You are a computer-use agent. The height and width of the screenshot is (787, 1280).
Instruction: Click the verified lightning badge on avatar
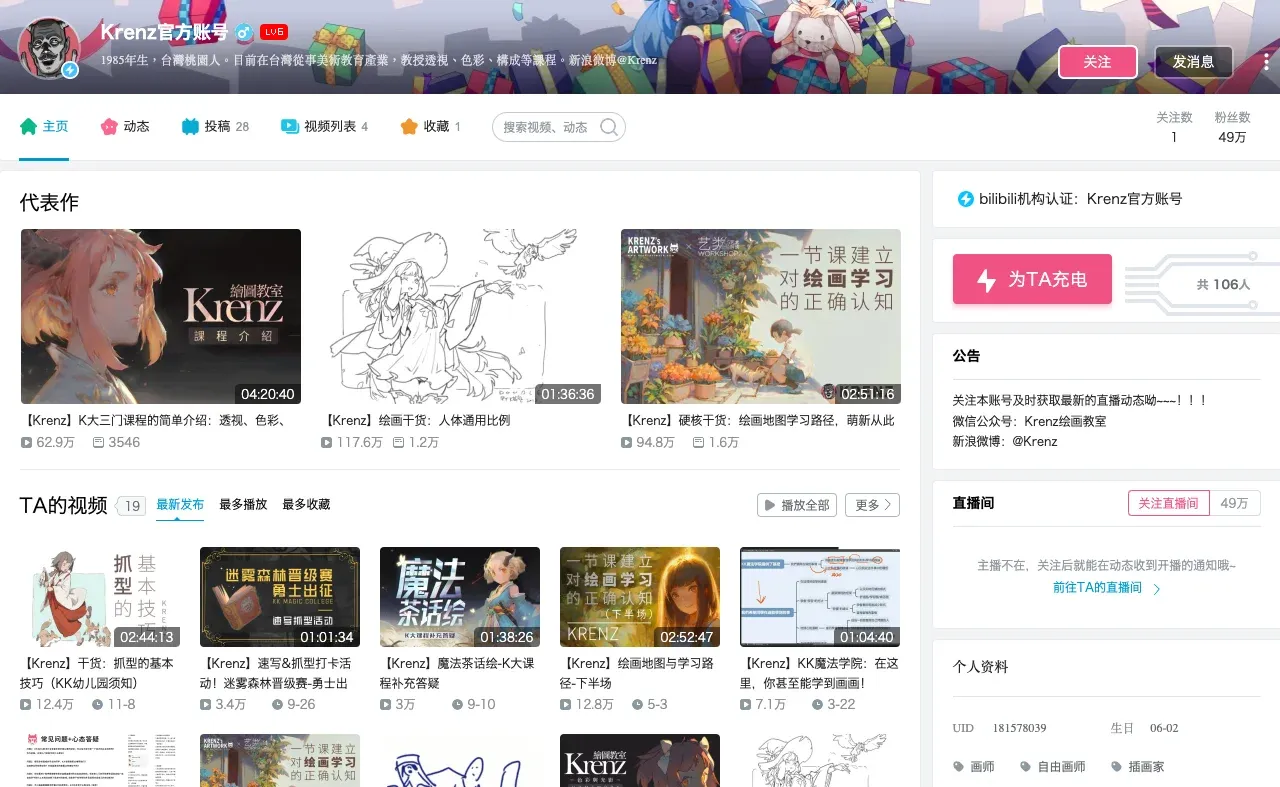pyautogui.click(x=70, y=70)
